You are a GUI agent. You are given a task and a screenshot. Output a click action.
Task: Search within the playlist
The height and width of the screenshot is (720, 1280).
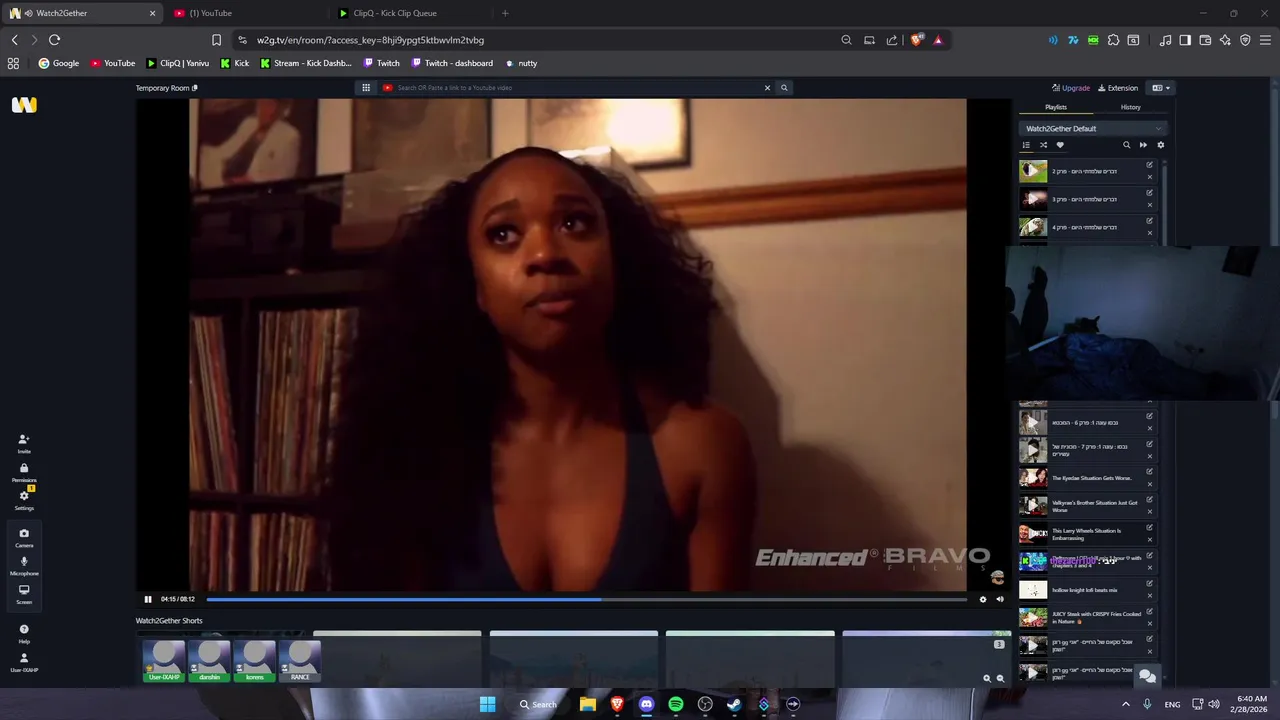(1126, 145)
